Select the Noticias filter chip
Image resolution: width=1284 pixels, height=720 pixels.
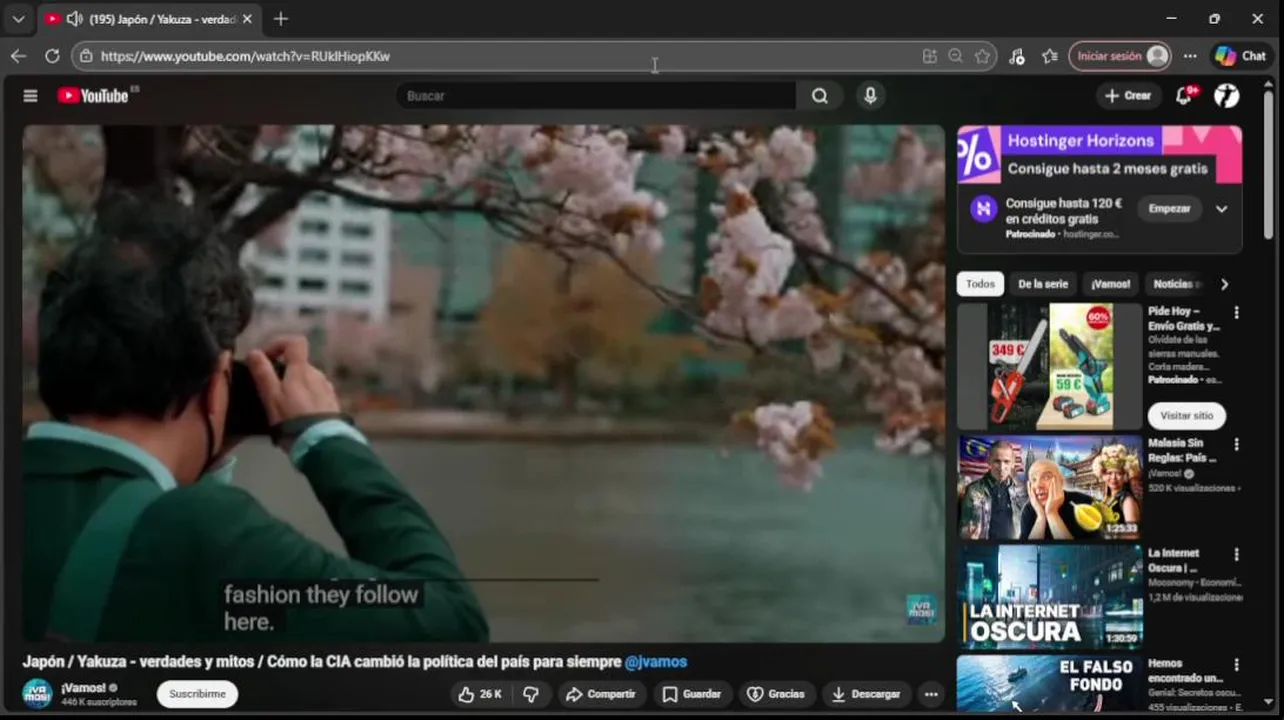pyautogui.click(x=1176, y=284)
